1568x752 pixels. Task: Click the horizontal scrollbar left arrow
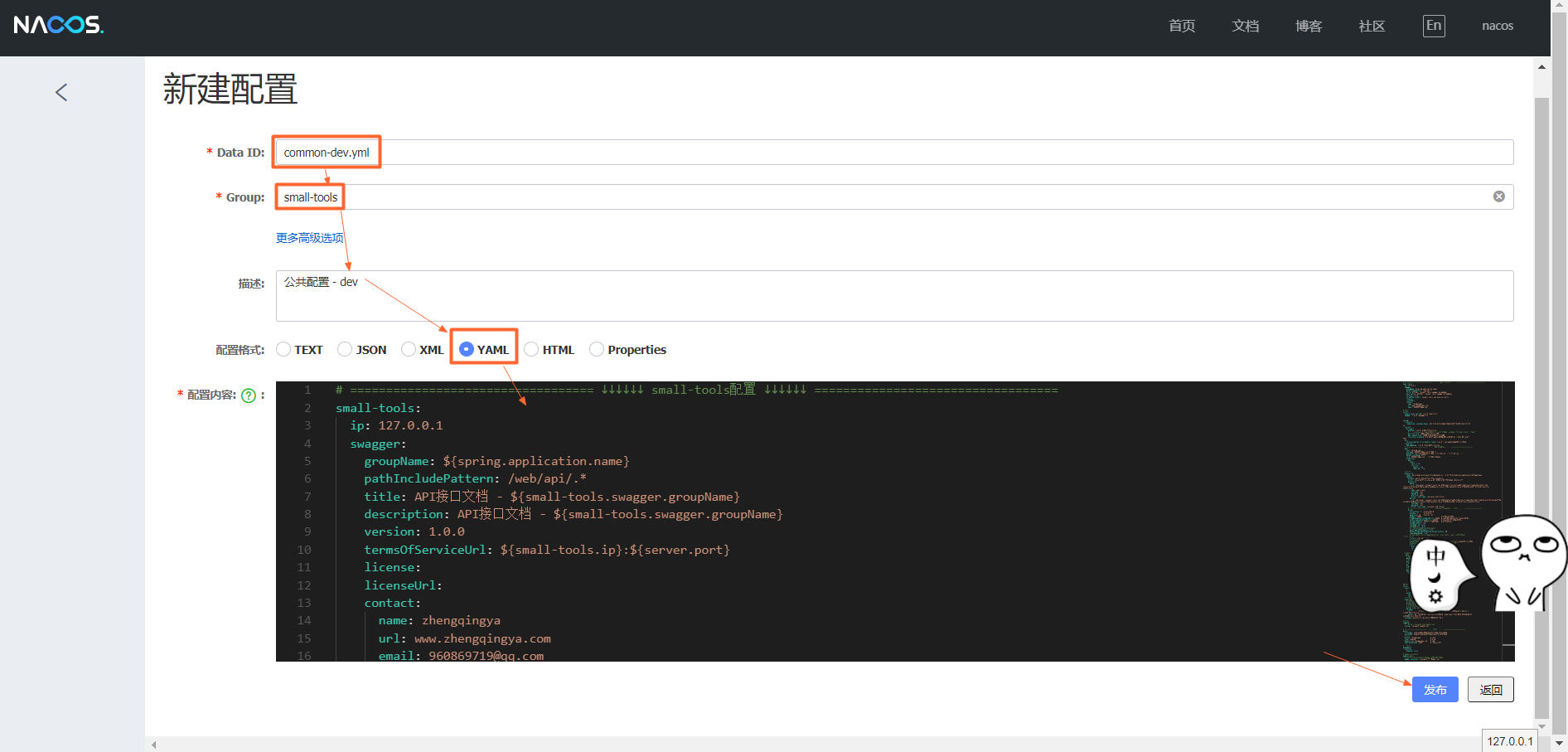point(154,745)
